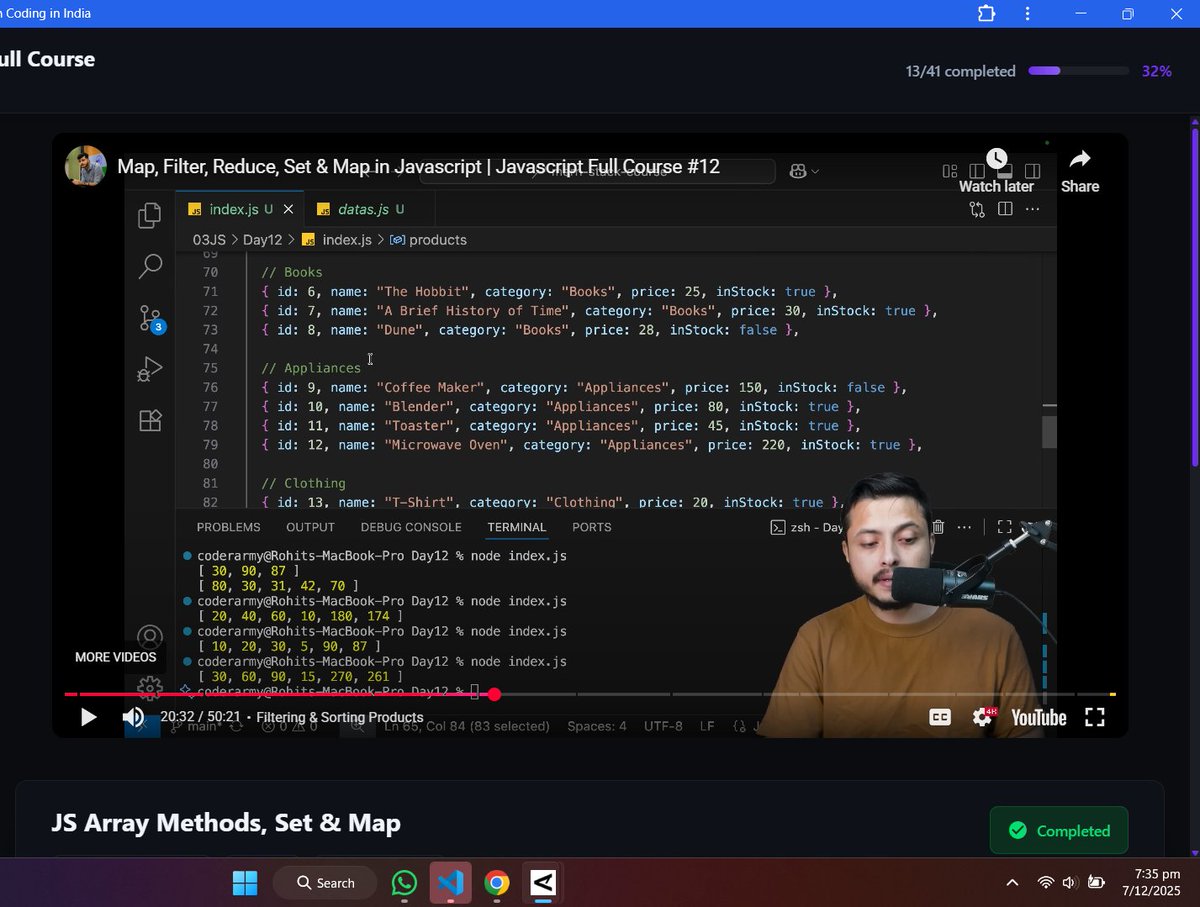
Task: Click the YouTube logo in player
Action: point(1039,717)
